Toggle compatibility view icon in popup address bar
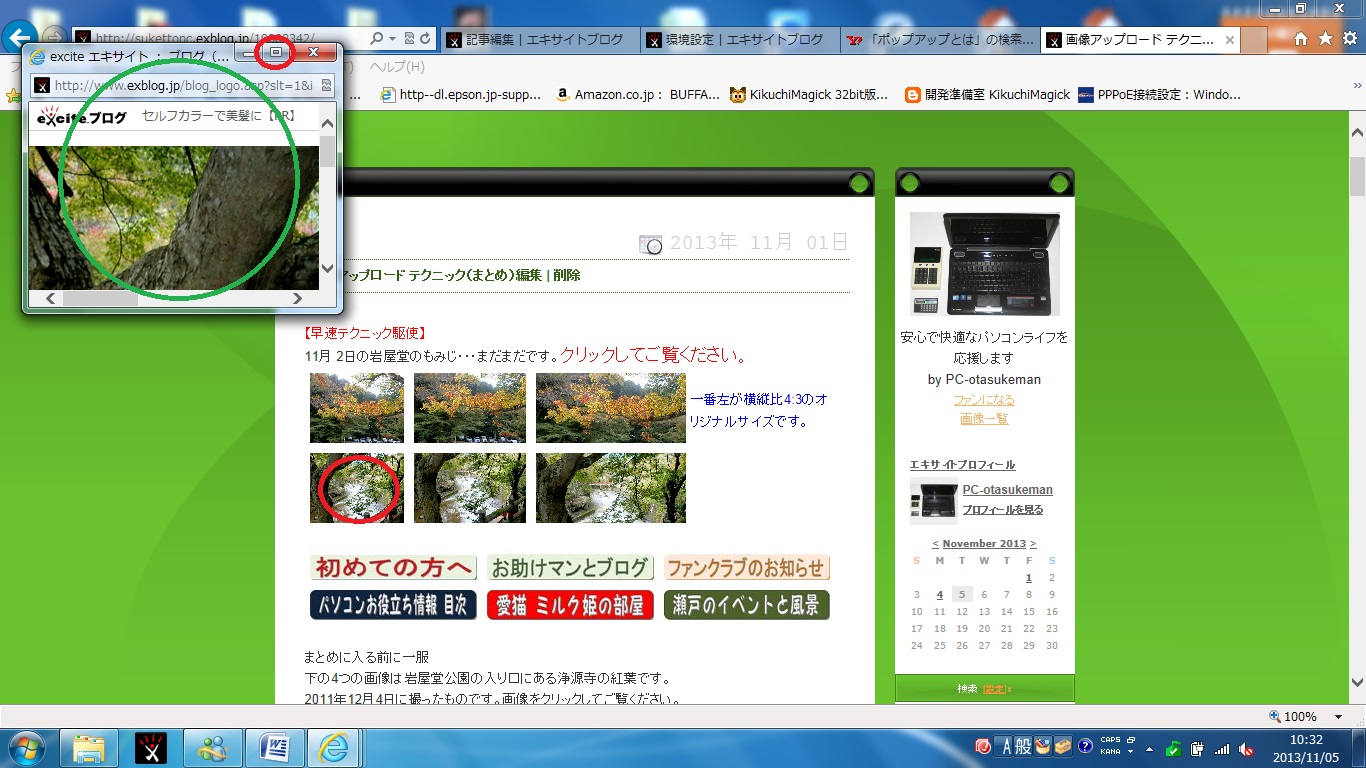This screenshot has width=1366, height=768. coord(326,85)
